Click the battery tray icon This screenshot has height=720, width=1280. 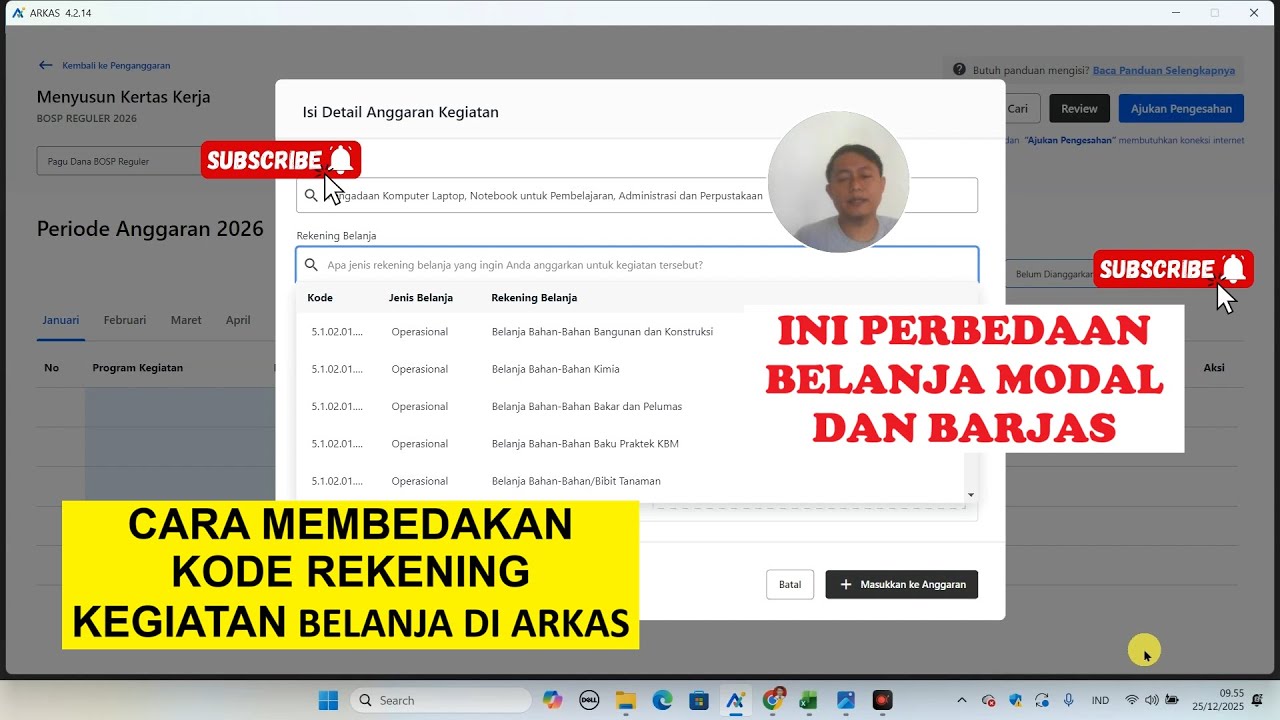1171,700
